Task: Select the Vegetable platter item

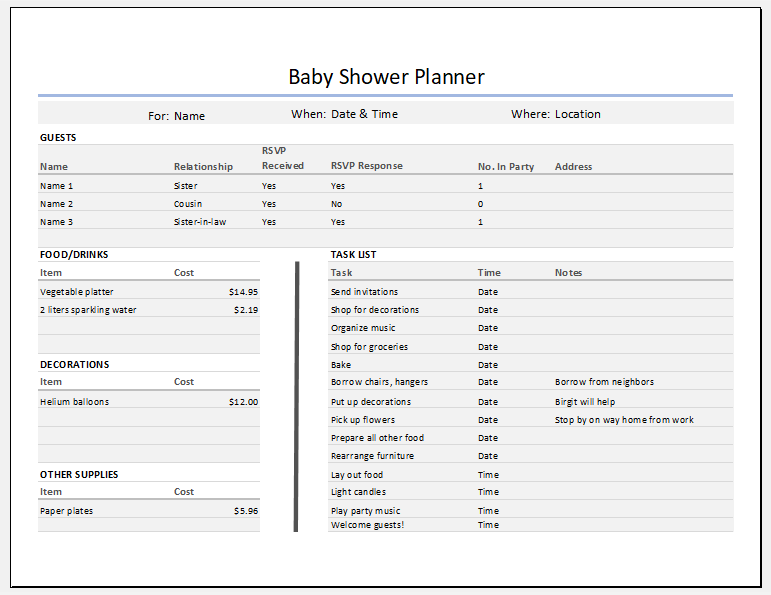Action: click(77, 292)
